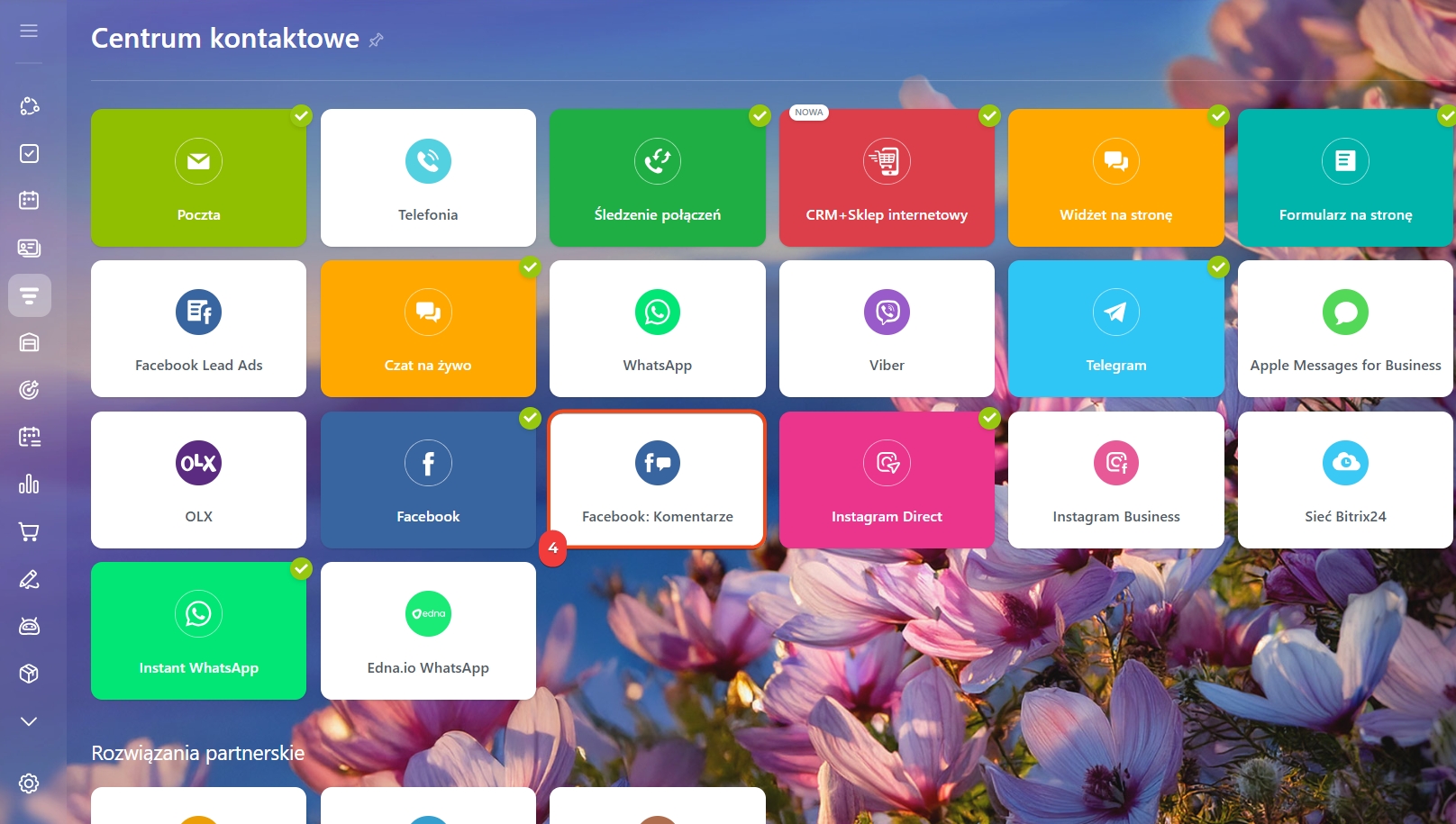Image resolution: width=1456 pixels, height=824 pixels.
Task: Click the NOWA badge on CRM+Sklep tile
Action: coord(809,113)
